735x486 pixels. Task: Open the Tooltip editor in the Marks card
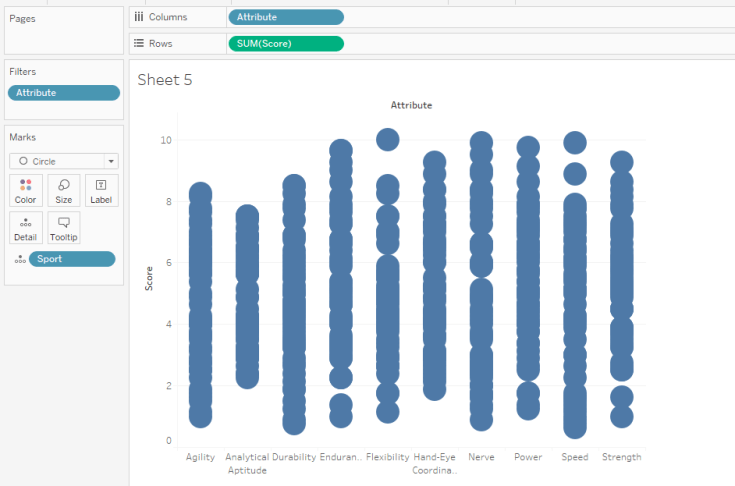click(64, 228)
